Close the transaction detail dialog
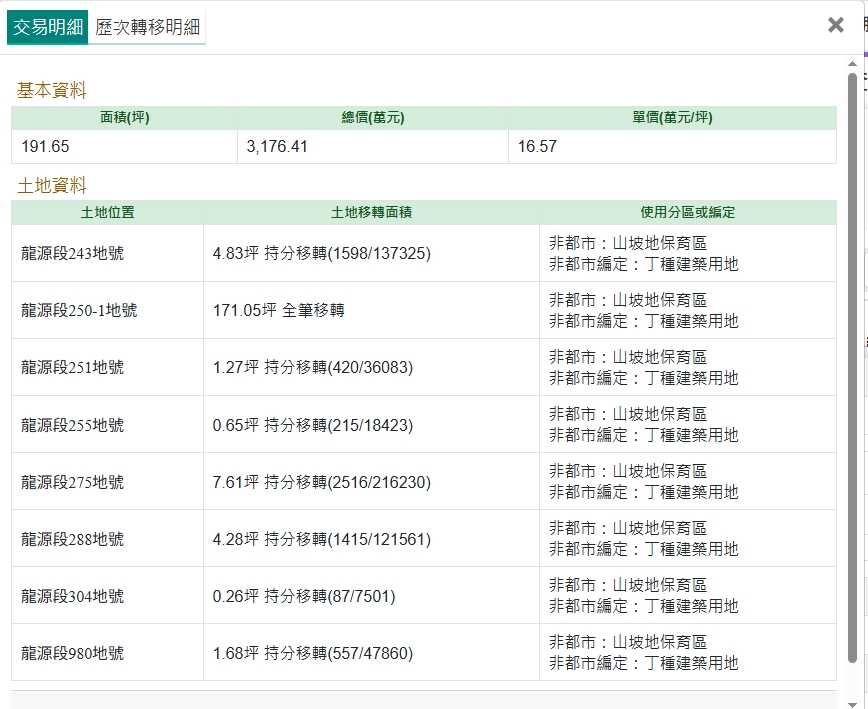868x709 pixels. coord(836,25)
